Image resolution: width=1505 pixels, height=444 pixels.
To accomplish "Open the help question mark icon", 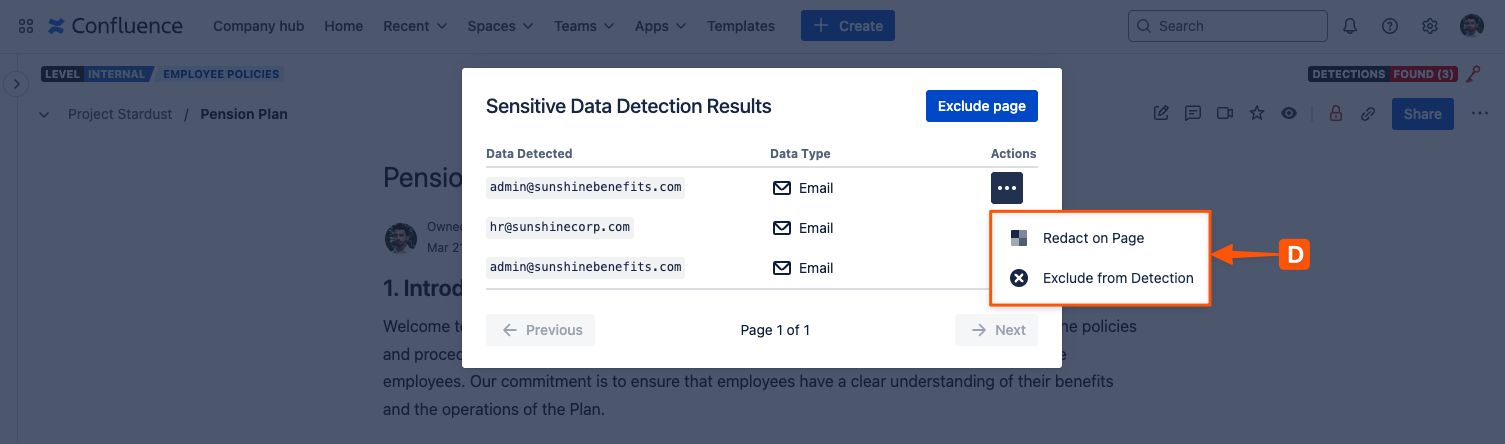I will pos(1389,26).
